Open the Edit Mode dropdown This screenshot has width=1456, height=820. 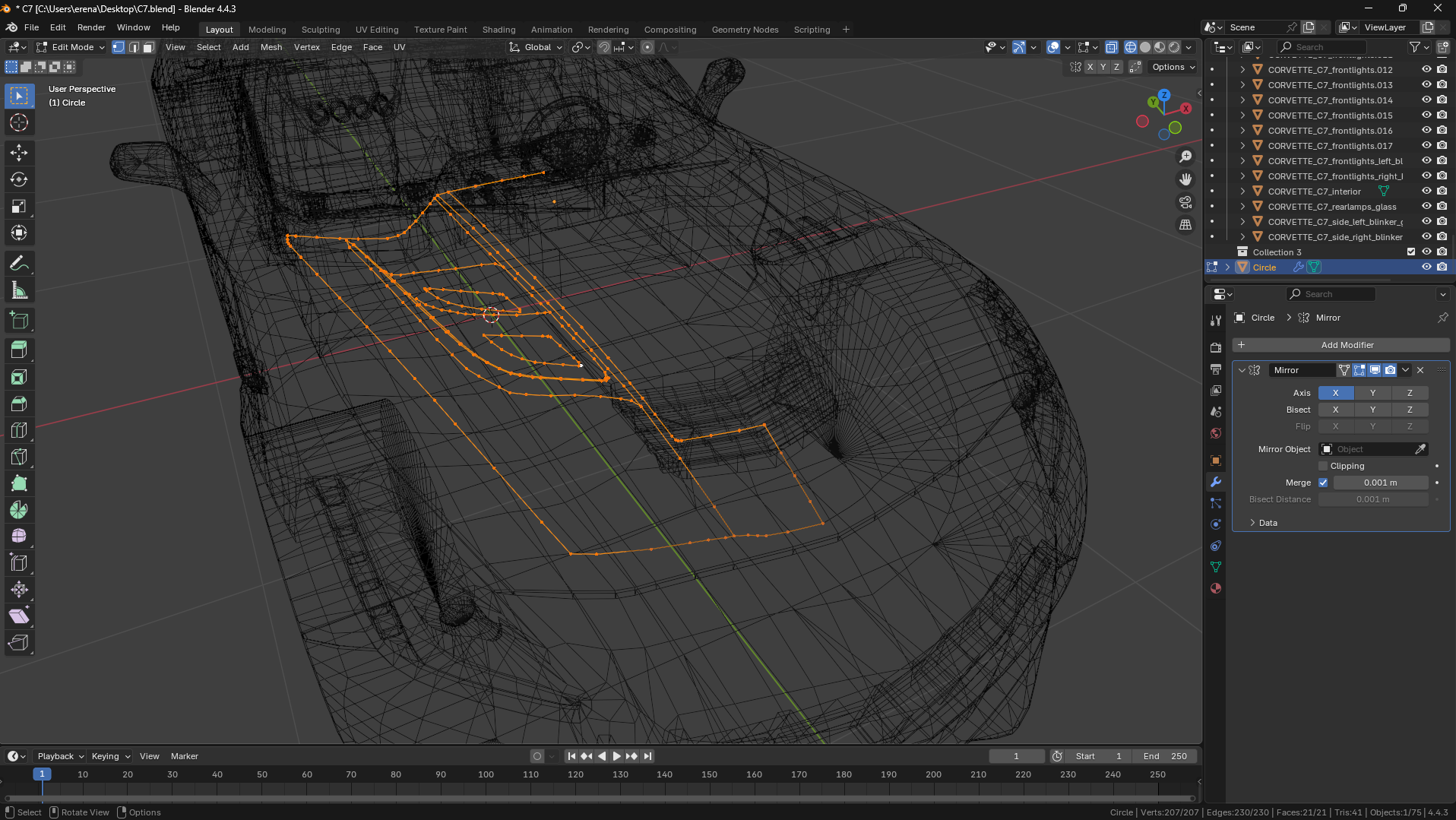tap(71, 47)
